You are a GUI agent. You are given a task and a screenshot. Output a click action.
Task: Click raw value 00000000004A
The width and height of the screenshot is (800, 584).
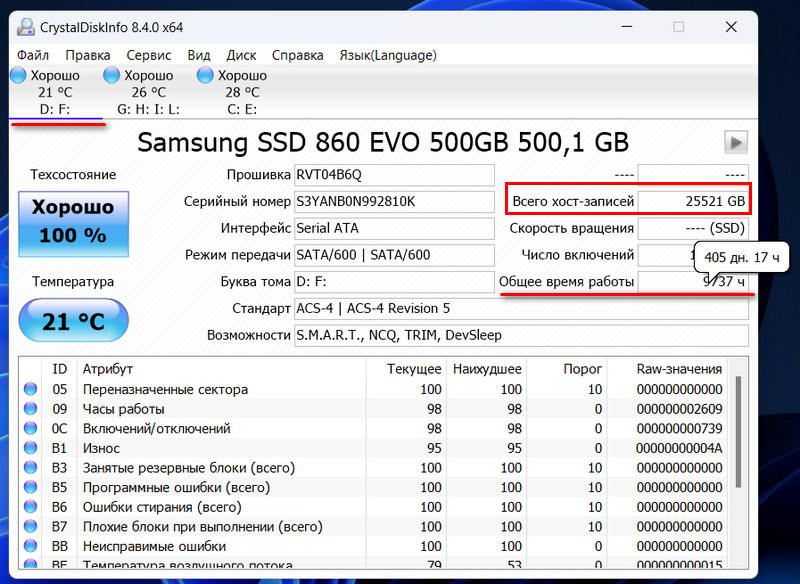click(x=679, y=448)
